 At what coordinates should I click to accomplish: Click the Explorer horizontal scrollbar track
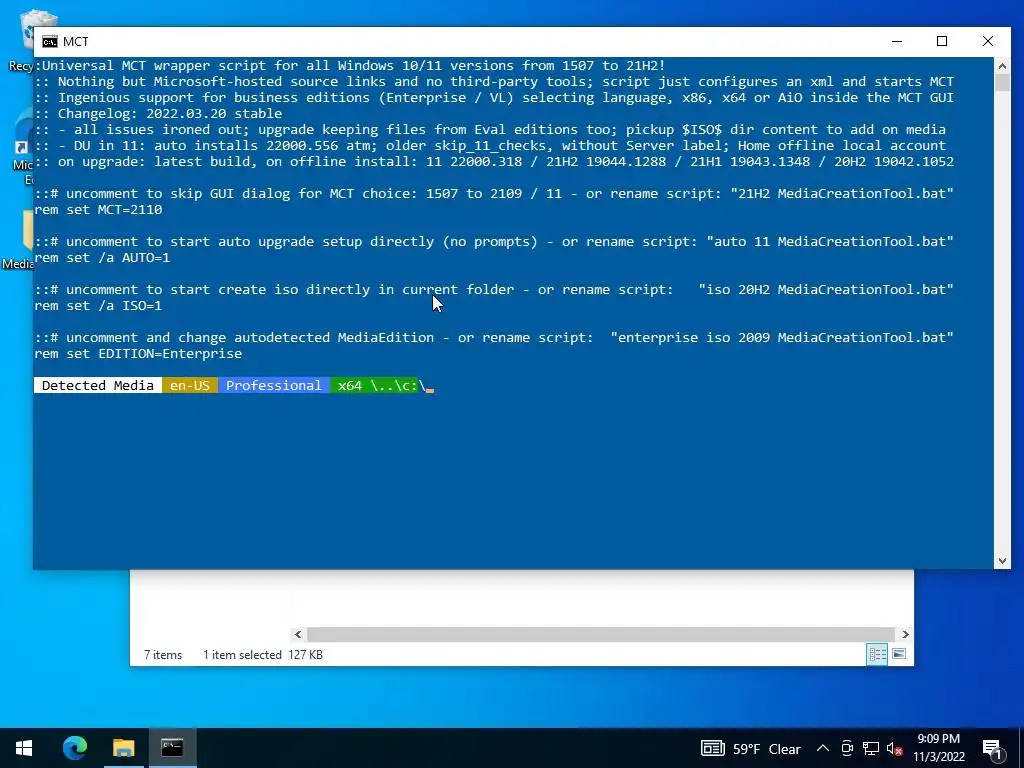tap(601, 634)
